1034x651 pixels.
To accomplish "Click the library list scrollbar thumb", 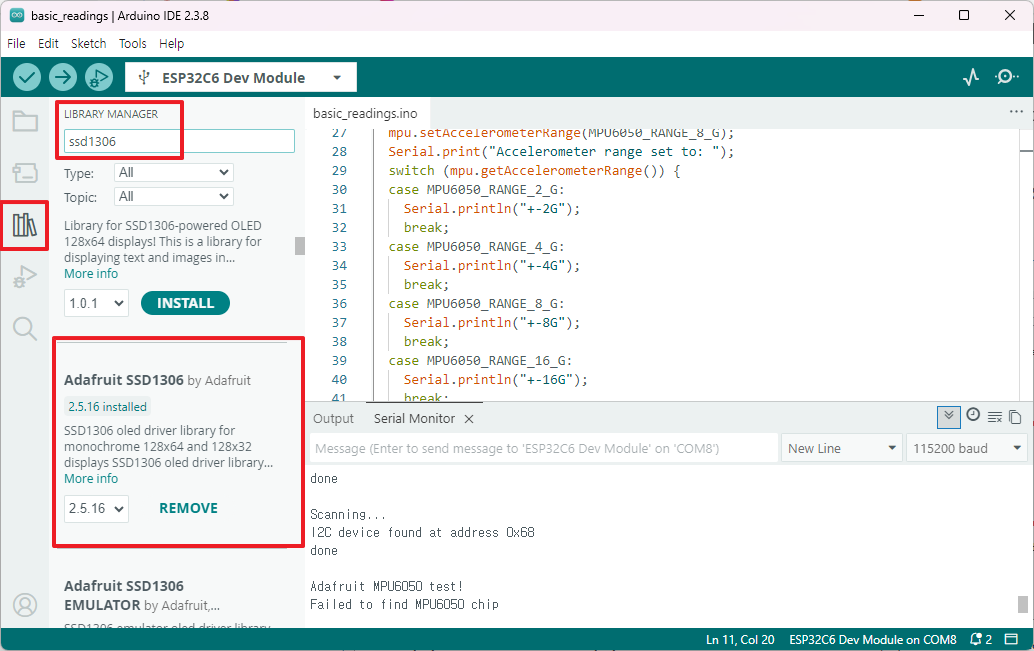I will point(300,245).
